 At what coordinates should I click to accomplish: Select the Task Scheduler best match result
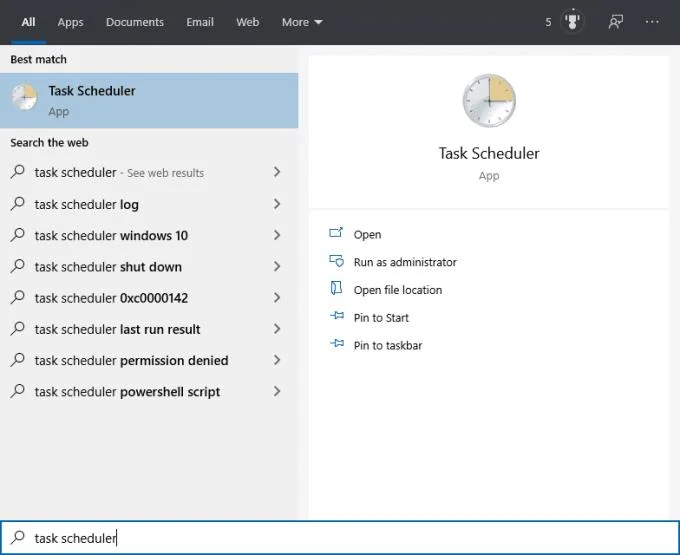point(149,101)
